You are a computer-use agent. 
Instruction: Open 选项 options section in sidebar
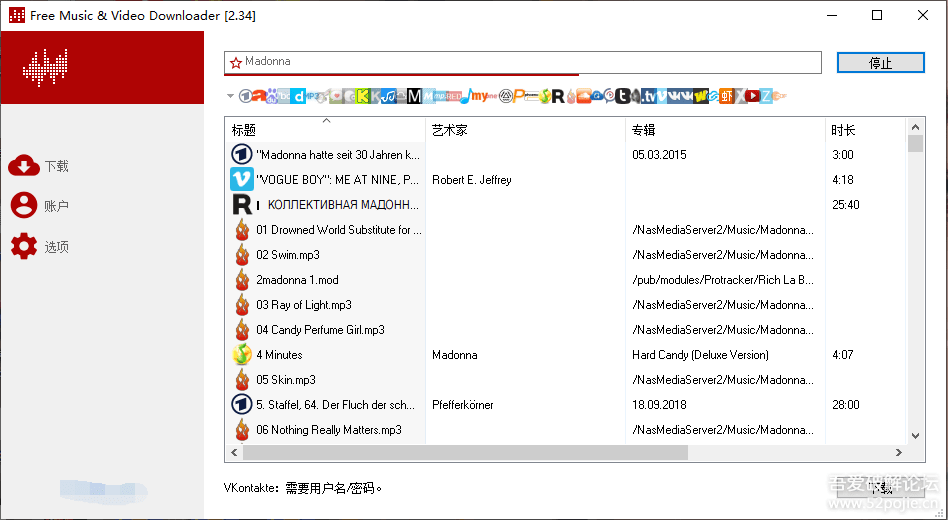39,247
